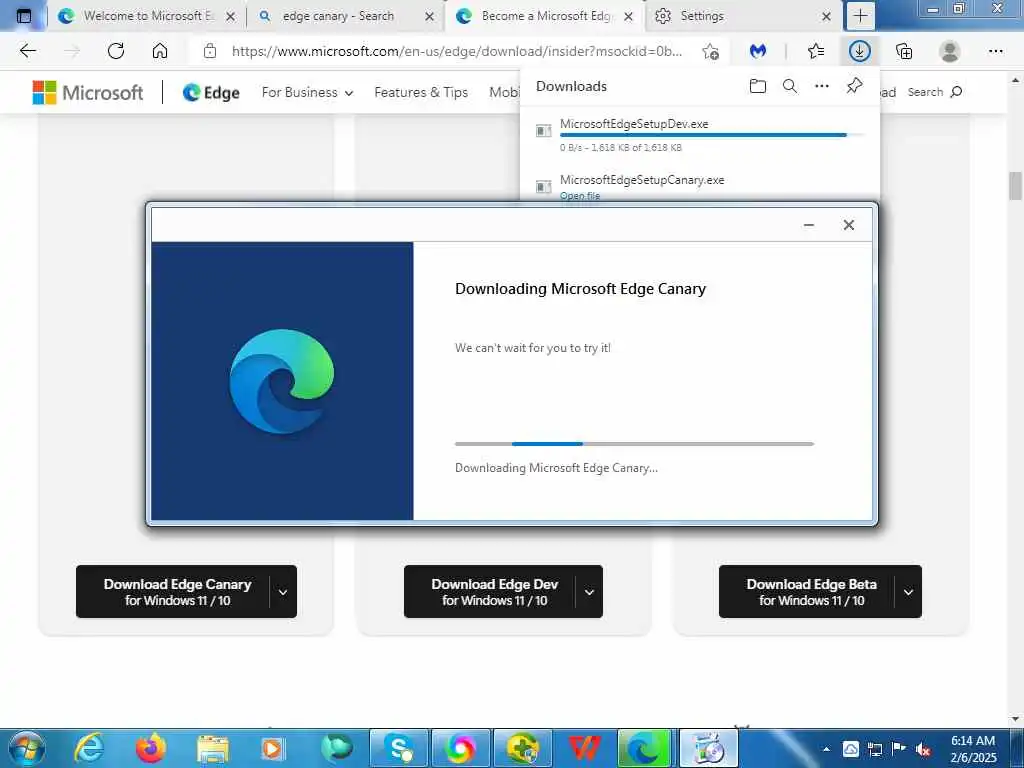Open the Edge product home link
1024x768 pixels.
pyautogui.click(x=211, y=93)
